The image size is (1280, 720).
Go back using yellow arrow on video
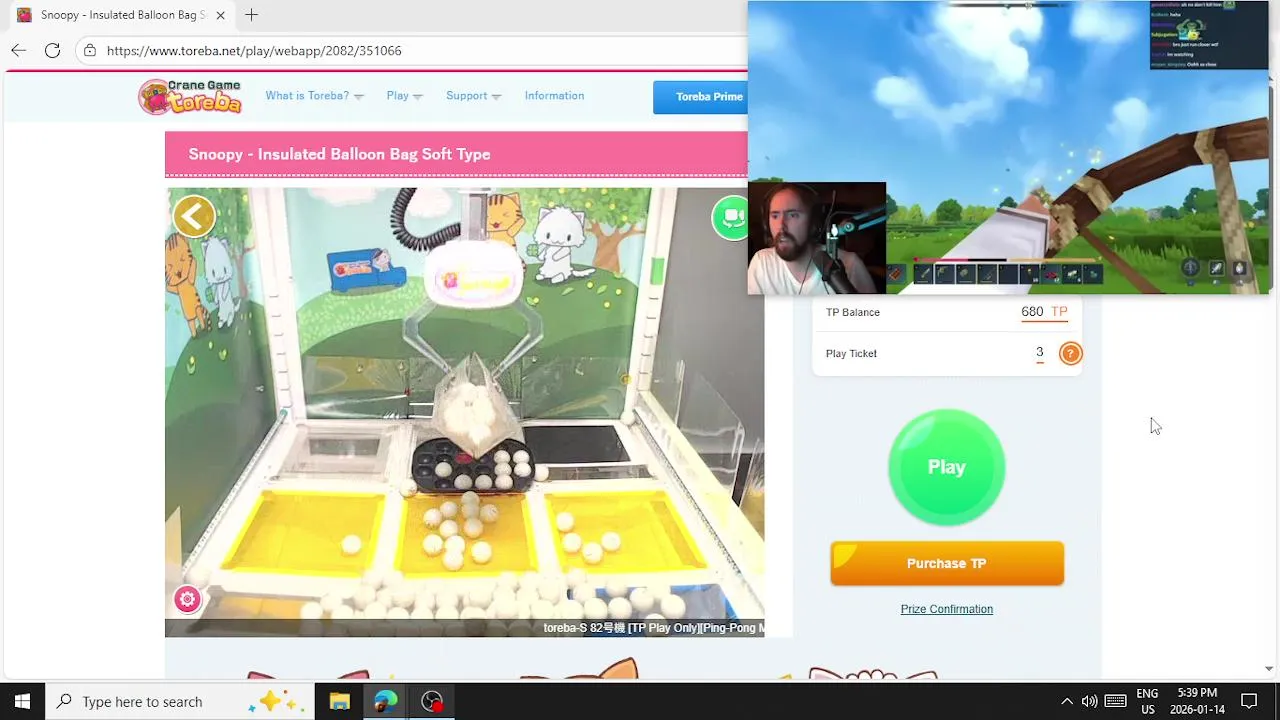pos(194,216)
